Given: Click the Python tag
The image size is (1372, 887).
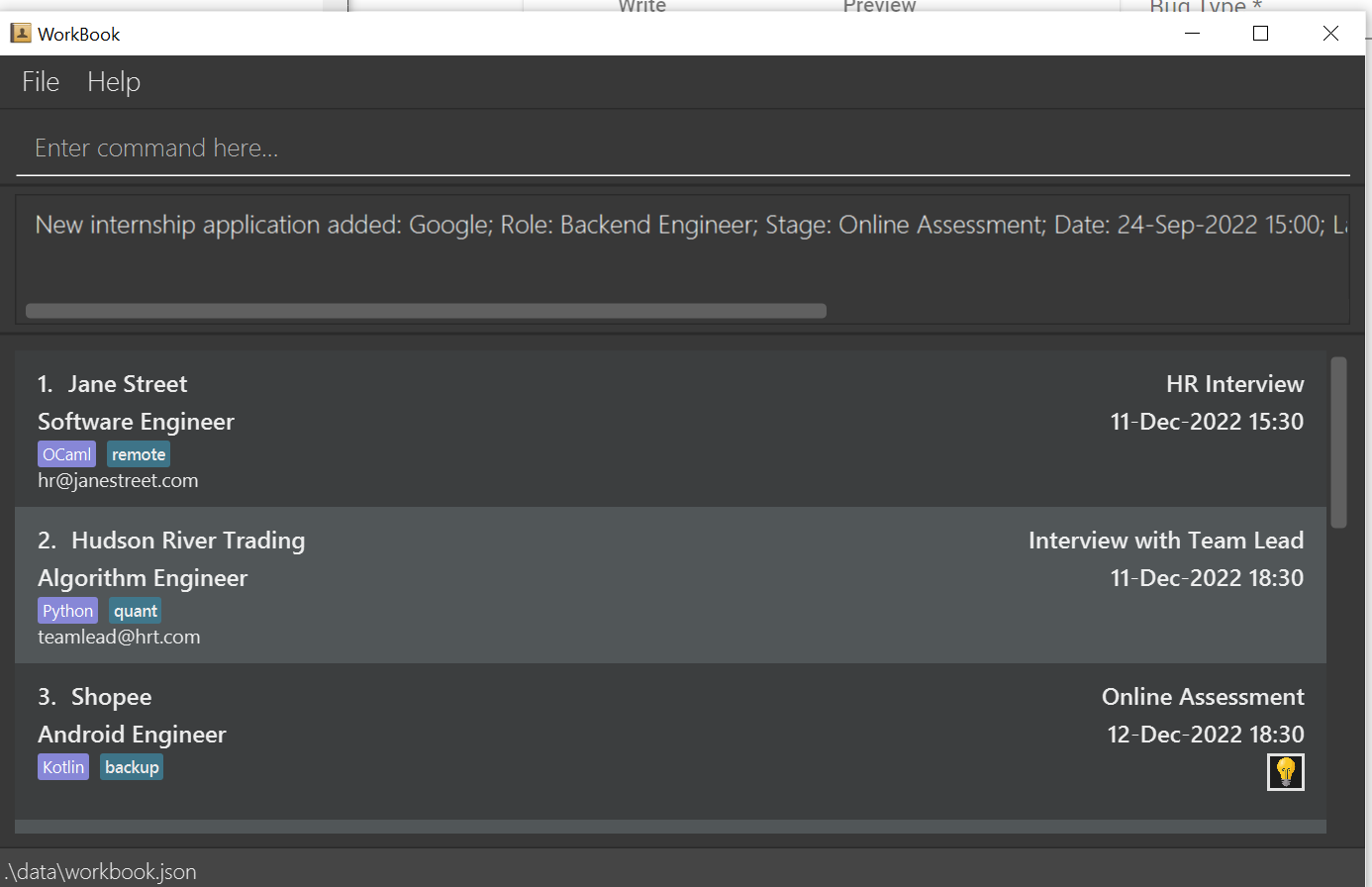Looking at the screenshot, I should point(68,611).
